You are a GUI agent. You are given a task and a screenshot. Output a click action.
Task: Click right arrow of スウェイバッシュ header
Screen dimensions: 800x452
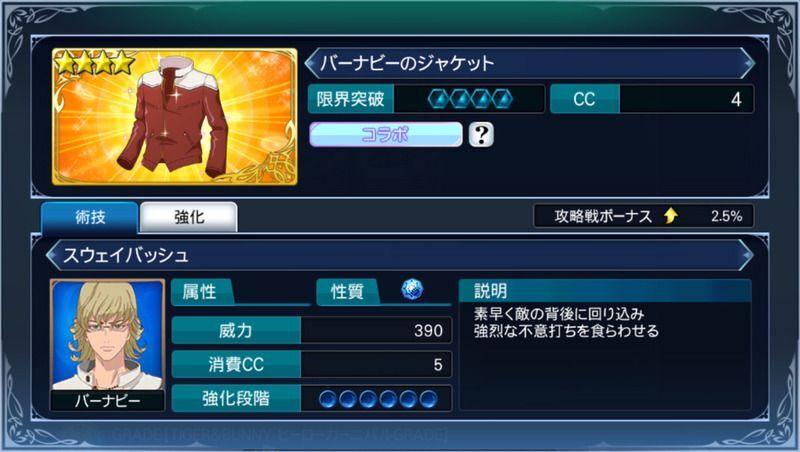tap(746, 255)
